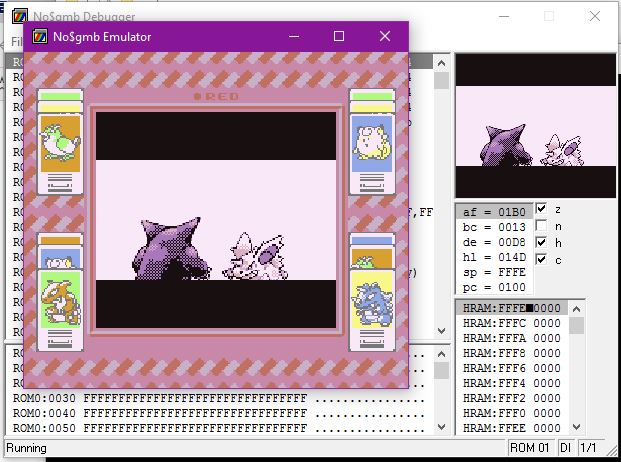Select stack row HRAM:FFFA
Screen dimensions: 621x462
point(512,338)
